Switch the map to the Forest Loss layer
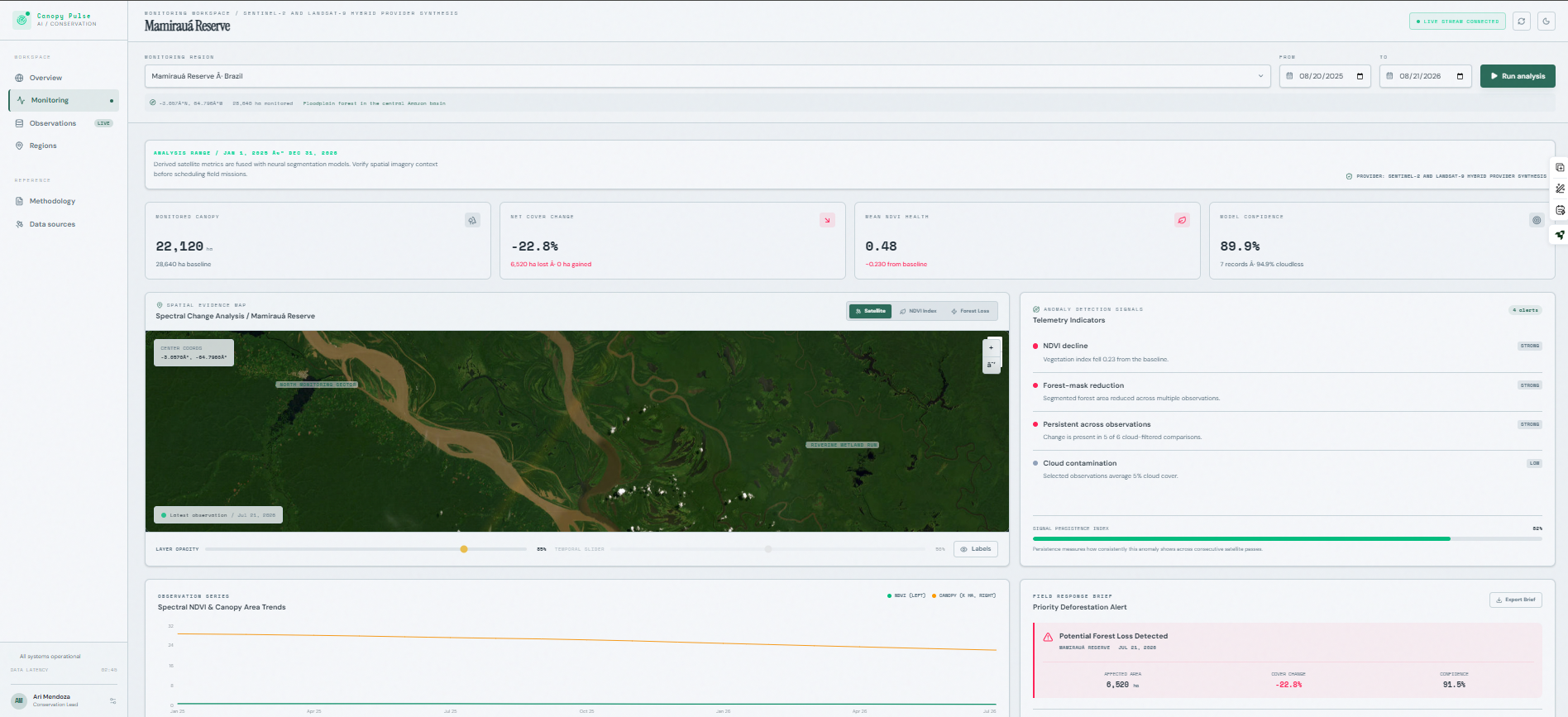1568x717 pixels. coord(970,311)
